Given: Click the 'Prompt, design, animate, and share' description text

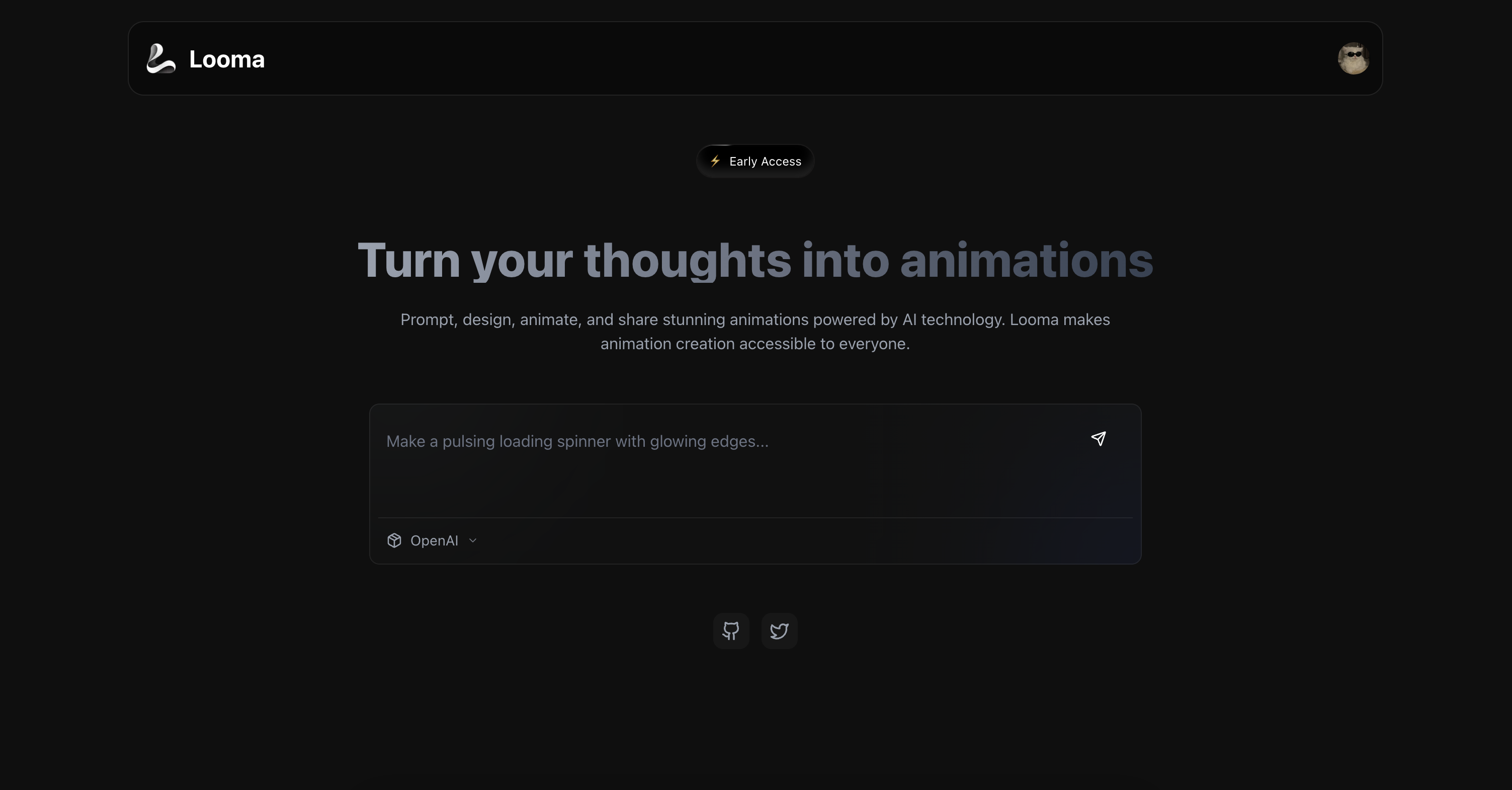Looking at the screenshot, I should tap(755, 331).
